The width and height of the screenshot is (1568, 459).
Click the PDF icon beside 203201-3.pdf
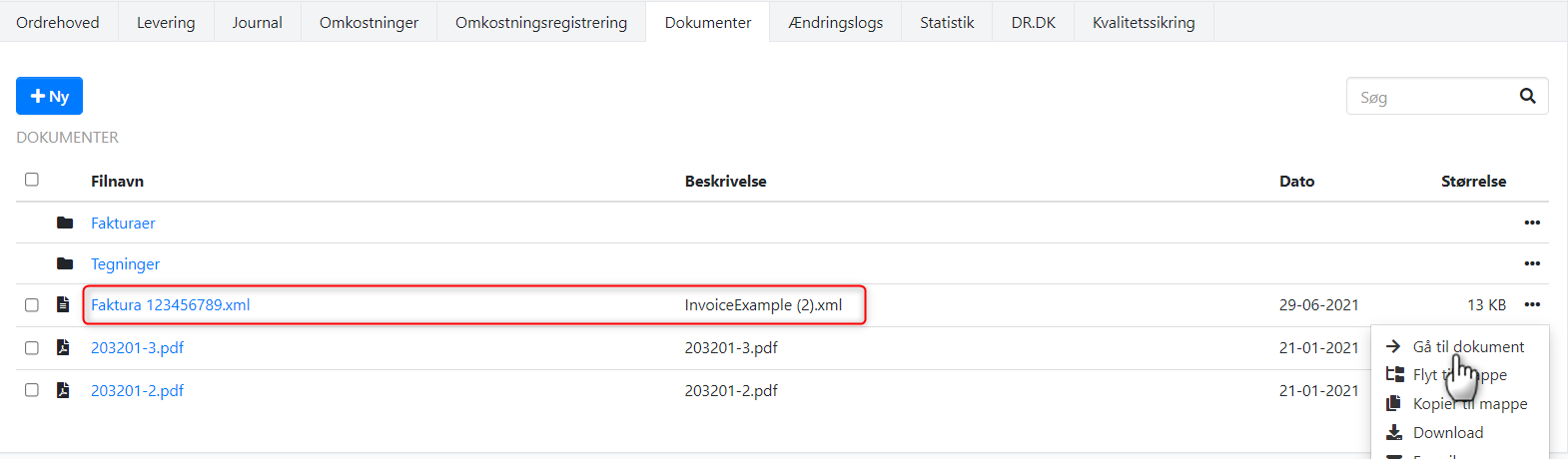coord(63,347)
